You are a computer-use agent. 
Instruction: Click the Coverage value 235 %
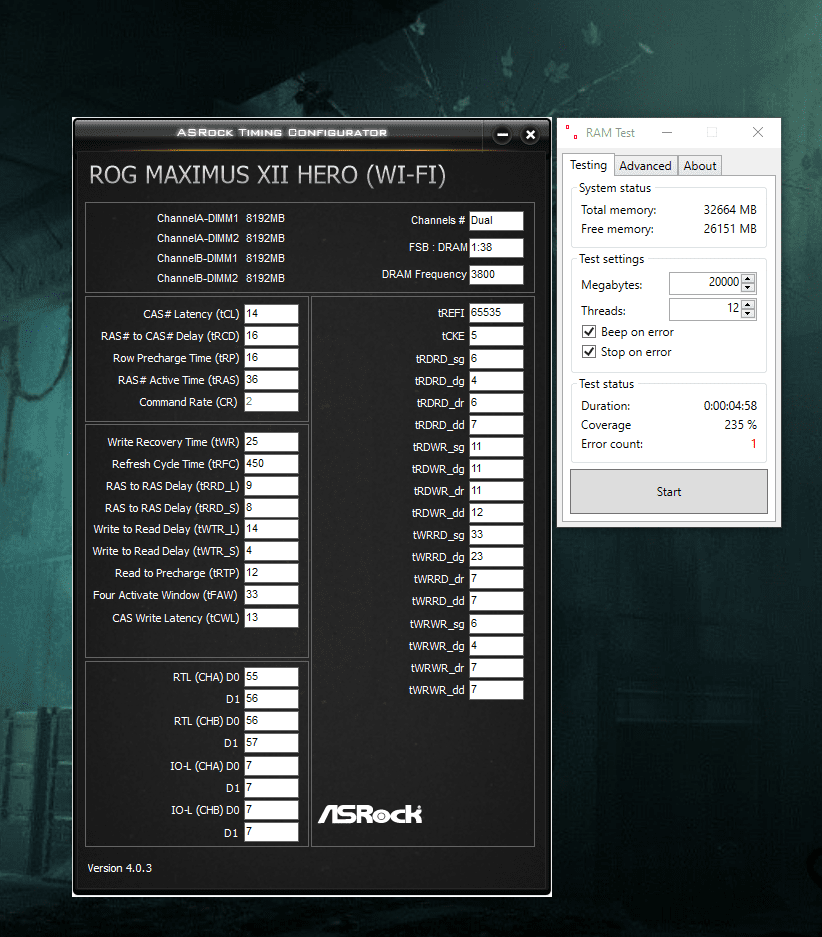click(741, 424)
